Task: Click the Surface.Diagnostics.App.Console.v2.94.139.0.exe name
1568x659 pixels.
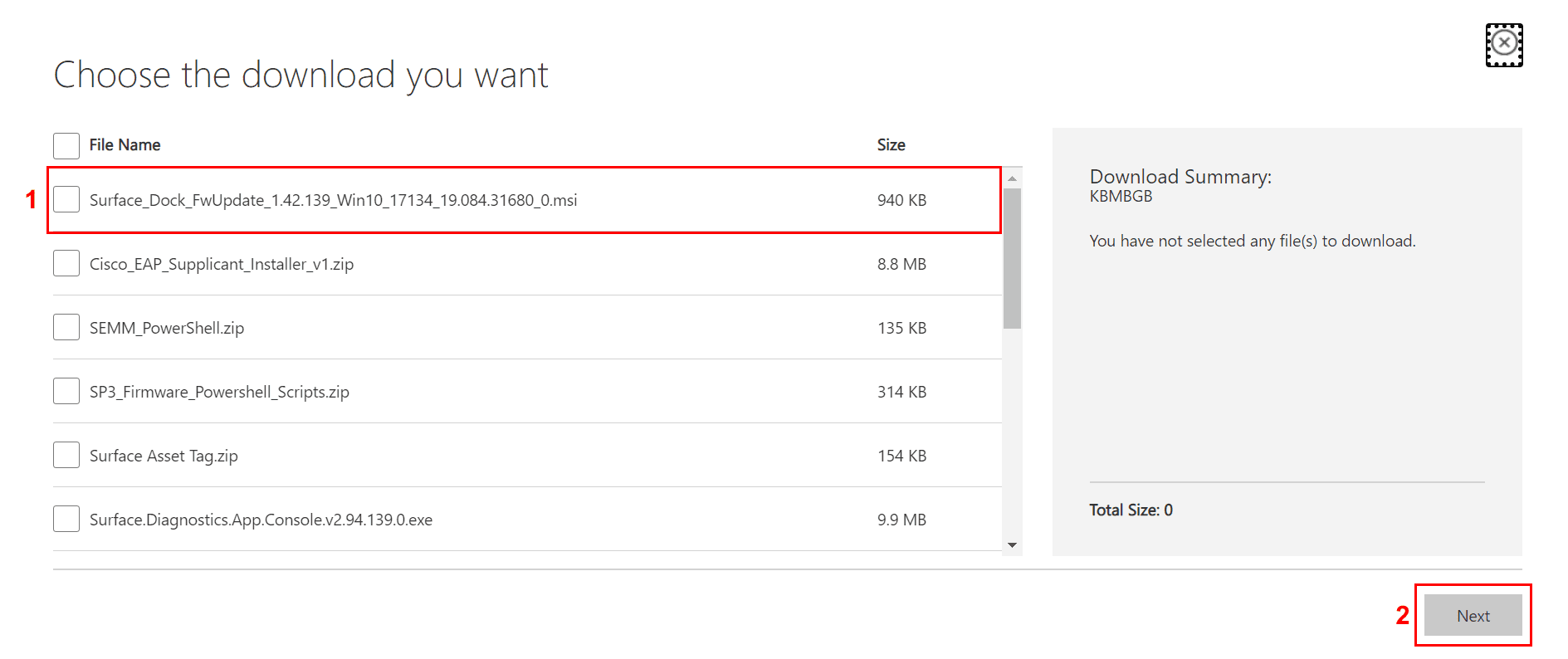Action: (x=261, y=520)
